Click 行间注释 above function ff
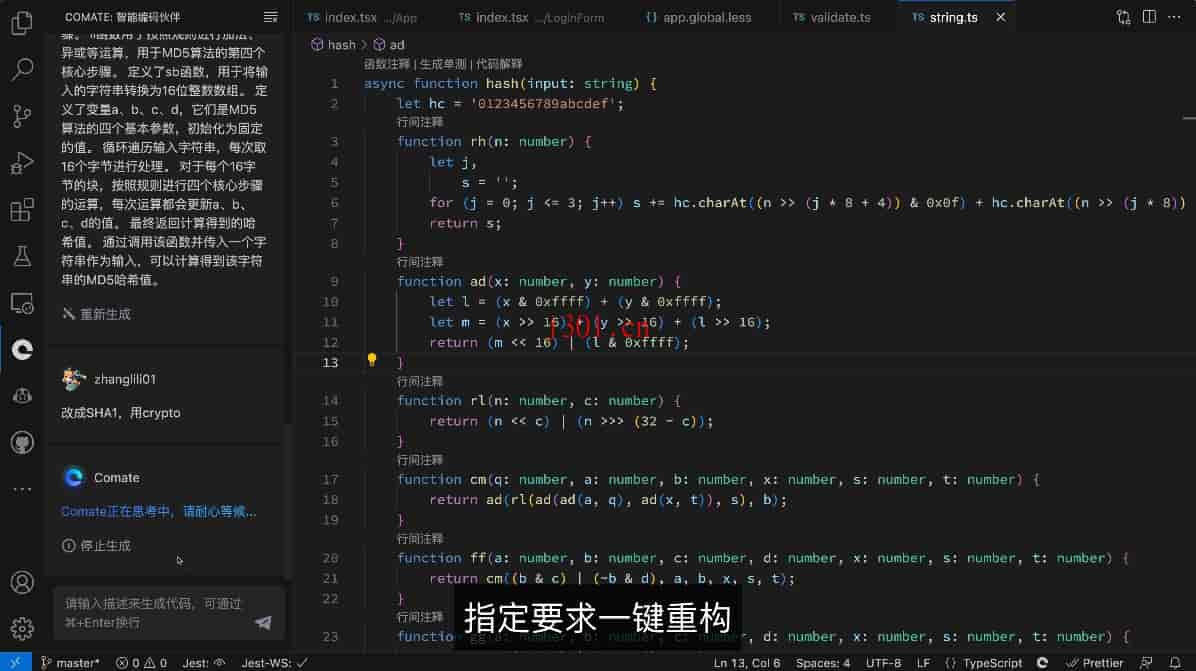This screenshot has width=1196, height=671. [420, 539]
